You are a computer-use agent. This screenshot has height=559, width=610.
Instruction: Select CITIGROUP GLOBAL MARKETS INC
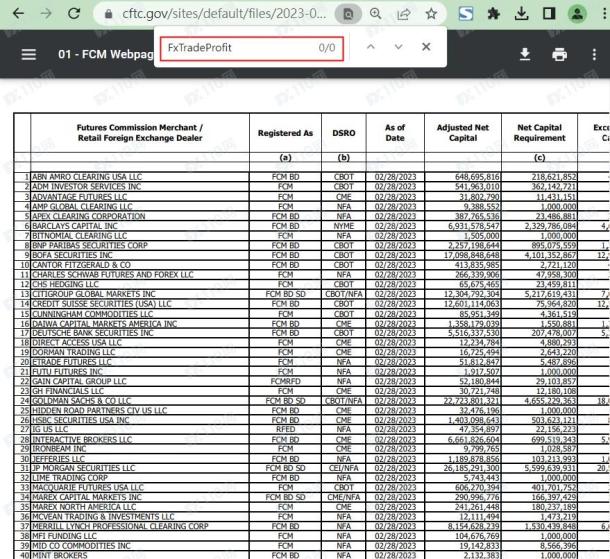pos(93,294)
